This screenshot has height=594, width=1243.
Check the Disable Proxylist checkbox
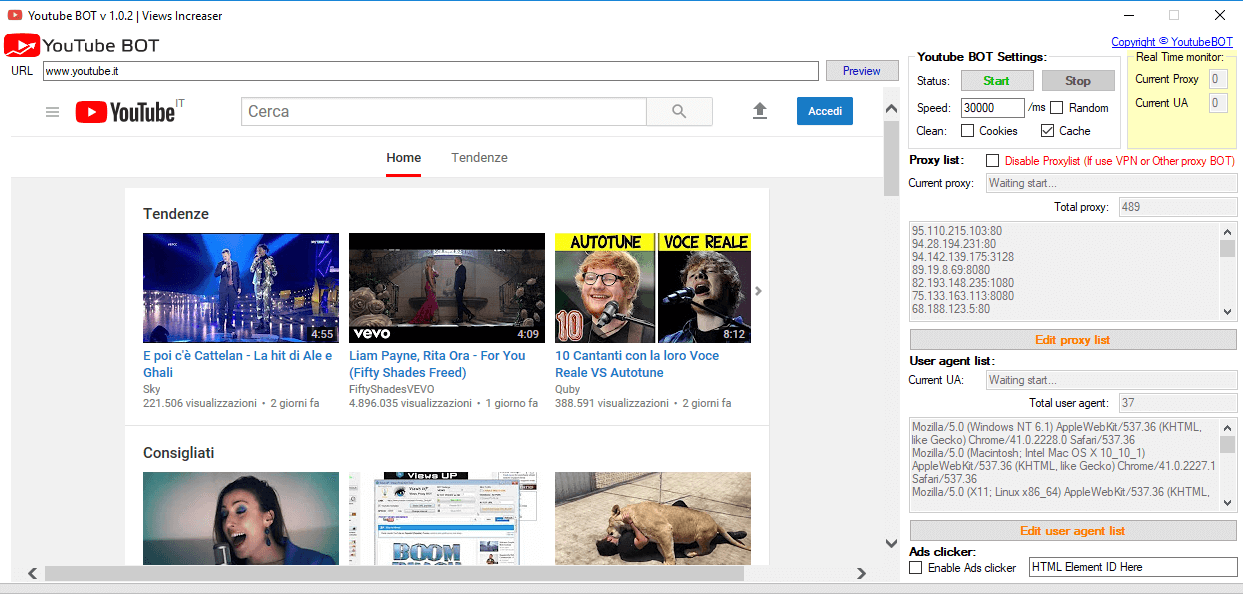click(x=992, y=160)
